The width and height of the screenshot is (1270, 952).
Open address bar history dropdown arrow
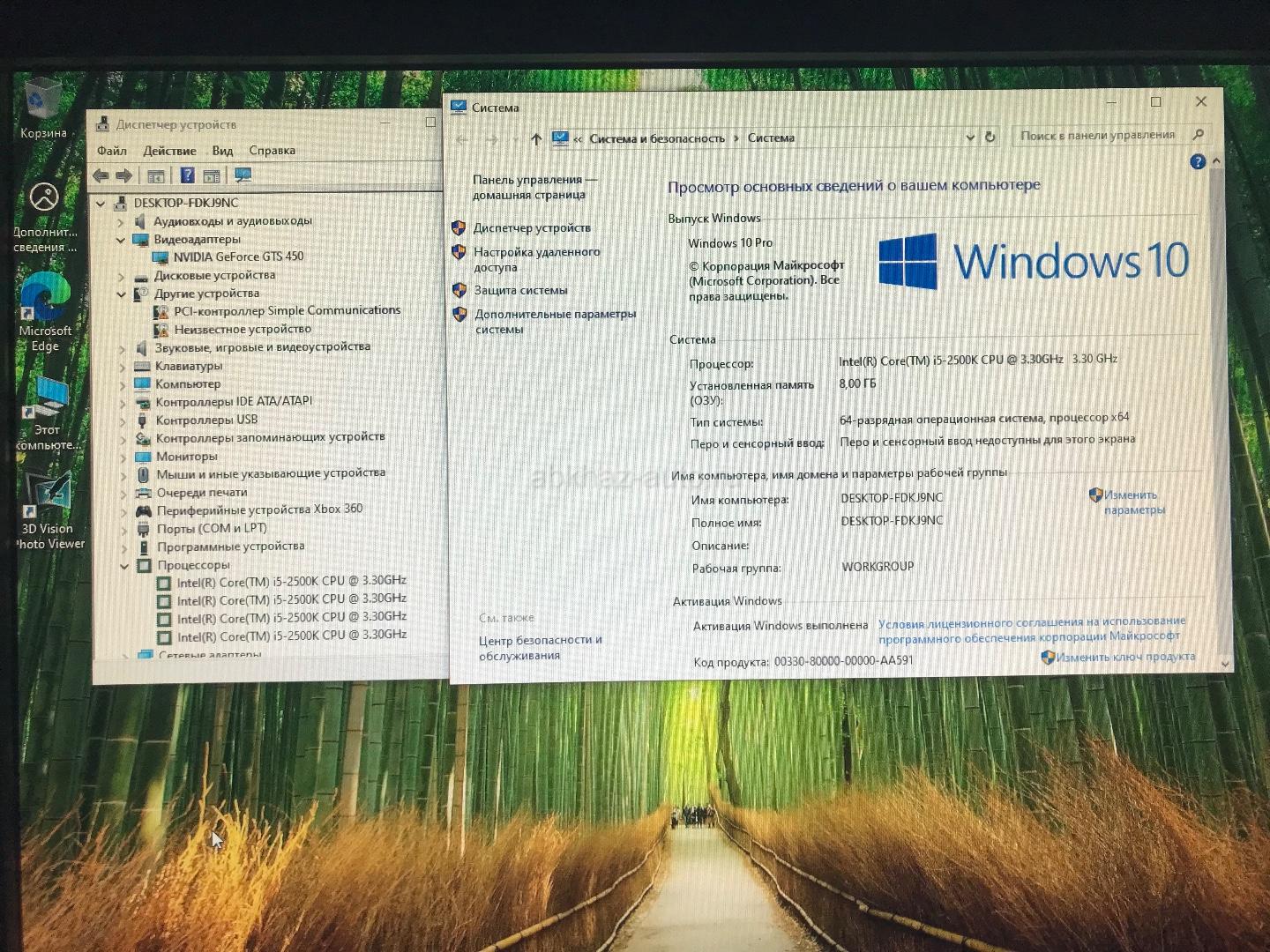pyautogui.click(x=970, y=137)
